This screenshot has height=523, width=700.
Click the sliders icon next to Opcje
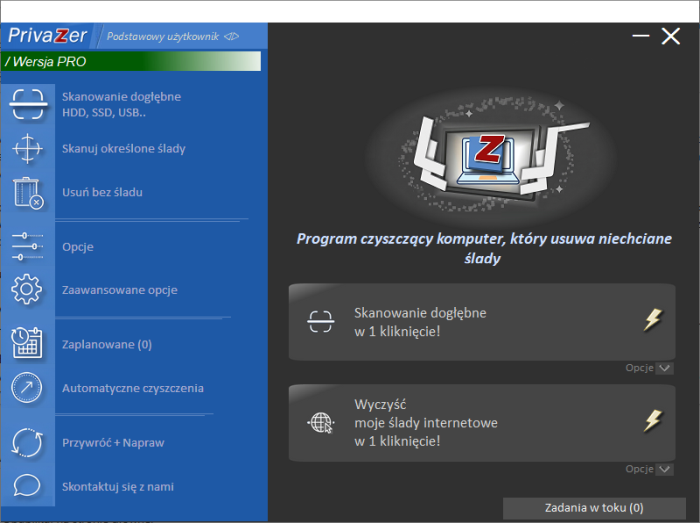pos(28,246)
